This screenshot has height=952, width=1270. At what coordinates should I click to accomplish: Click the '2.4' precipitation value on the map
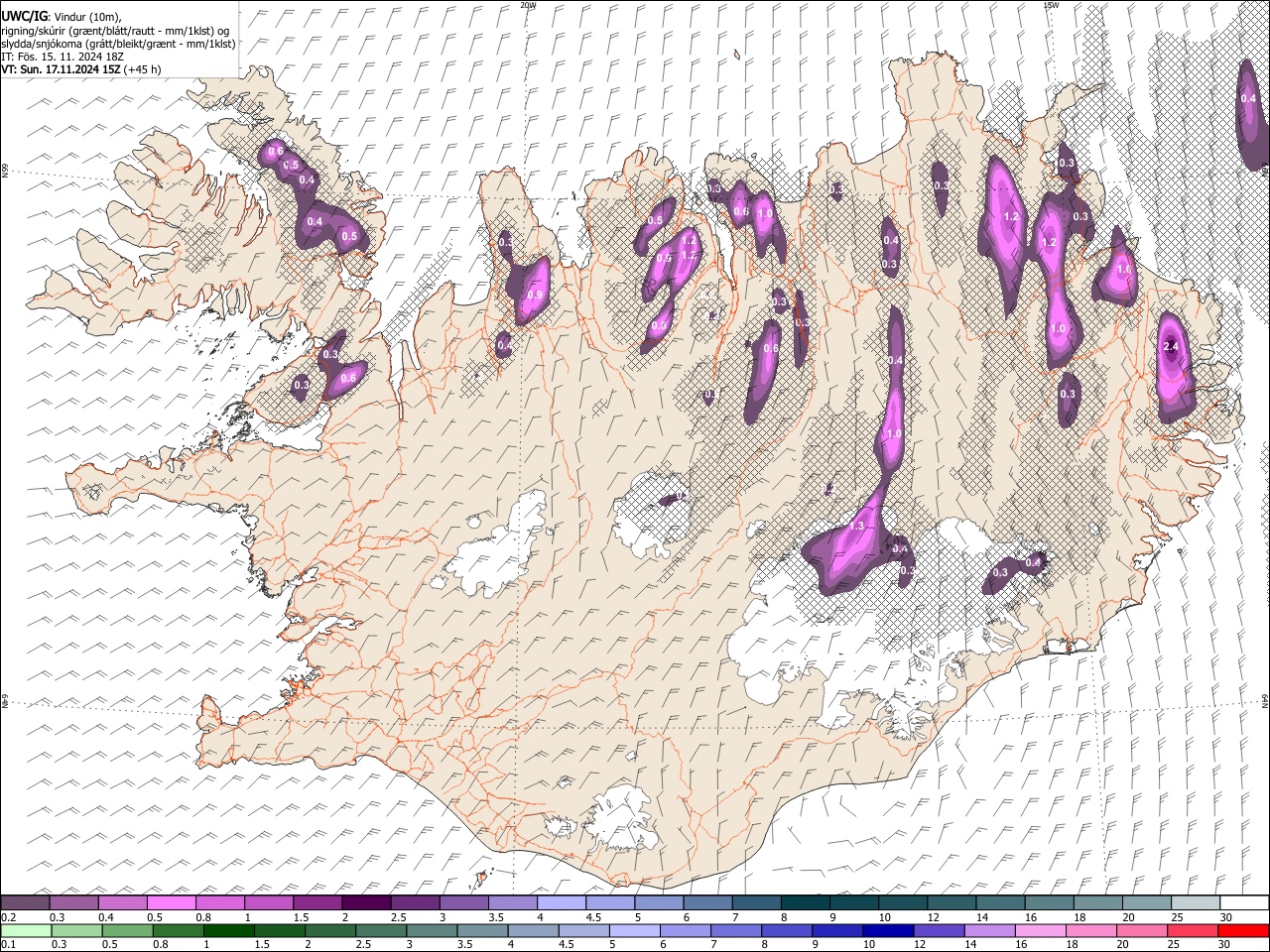pos(1171,346)
